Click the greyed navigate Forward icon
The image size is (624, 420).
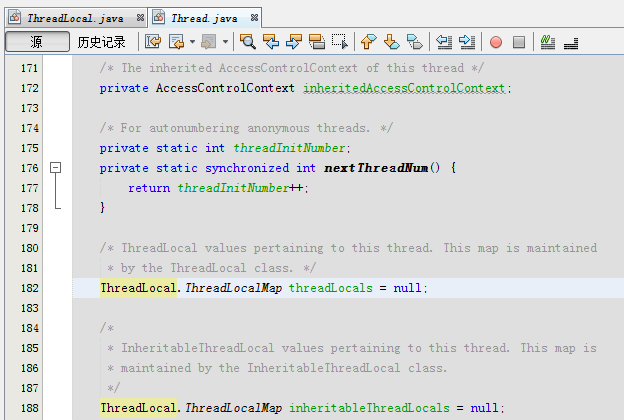pos(209,41)
